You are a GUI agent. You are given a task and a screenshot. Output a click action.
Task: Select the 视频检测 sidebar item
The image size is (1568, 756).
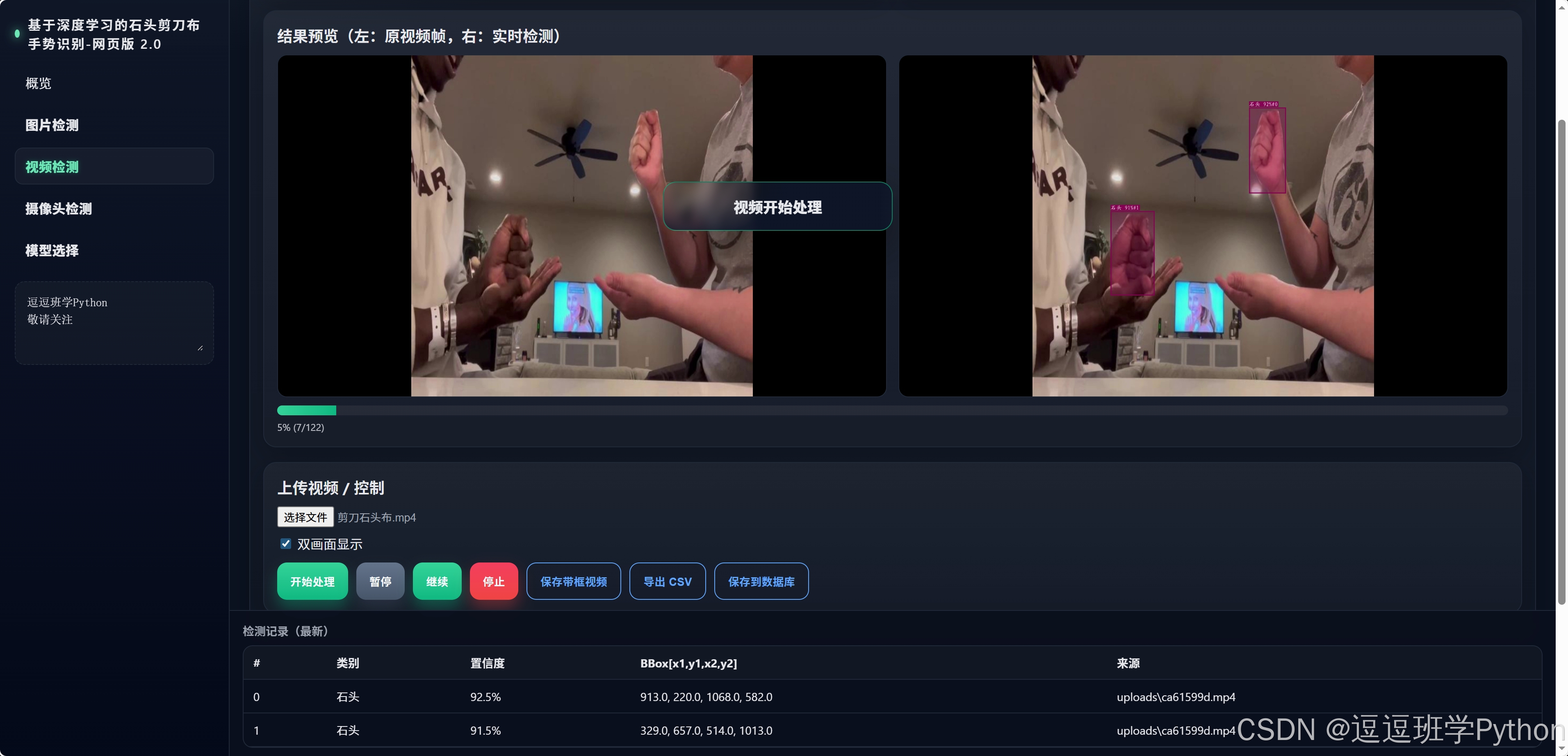[114, 167]
